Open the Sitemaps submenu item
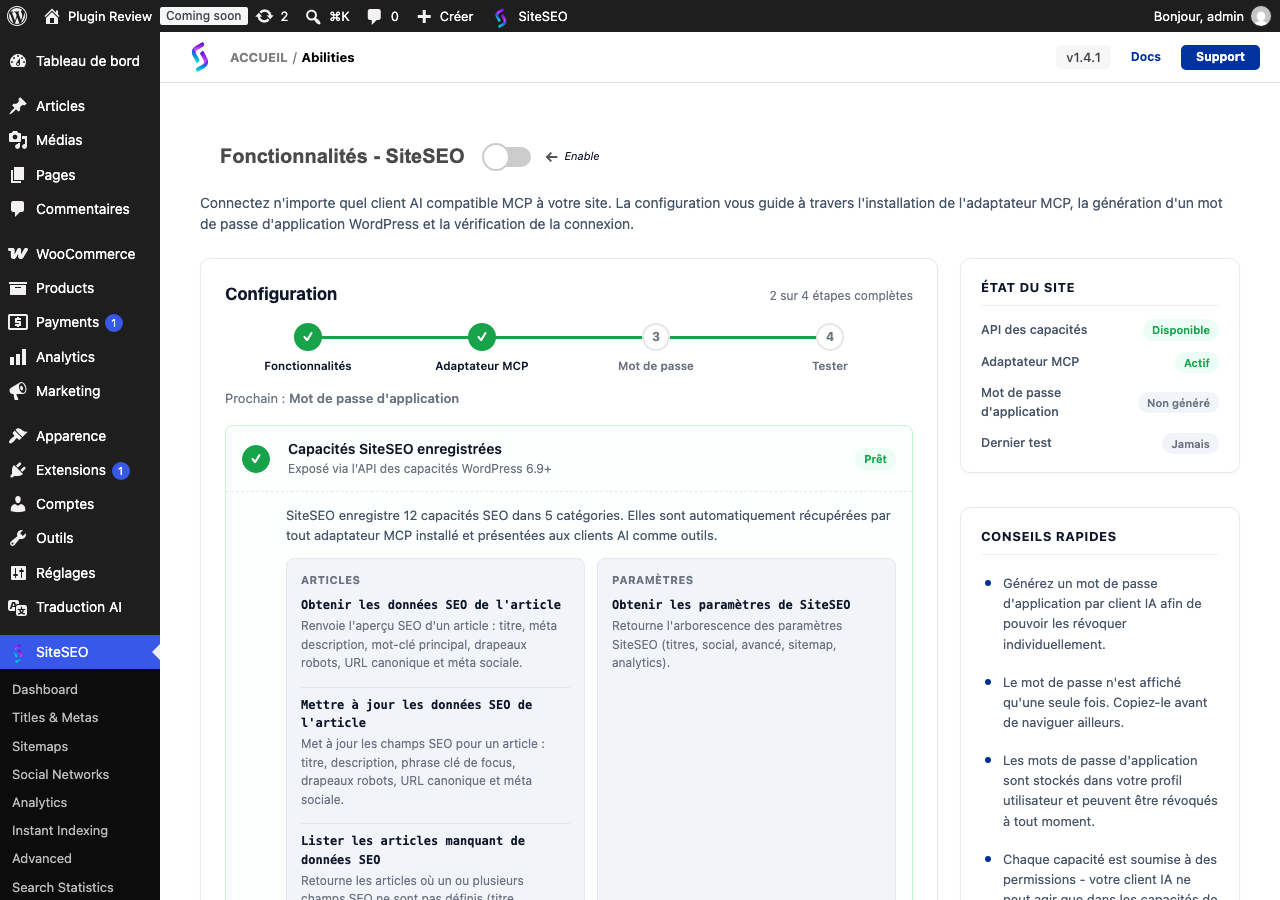This screenshot has width=1280, height=900. point(40,746)
